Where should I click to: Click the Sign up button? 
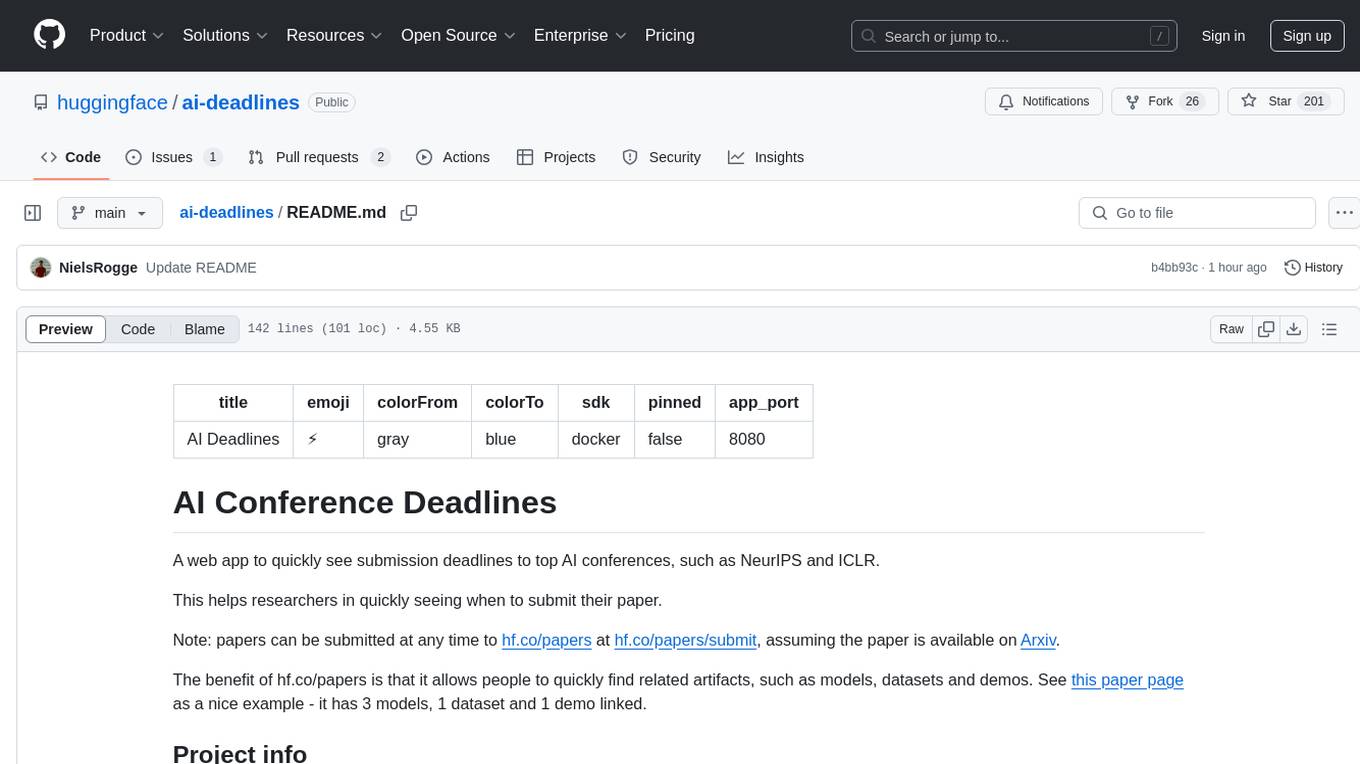tap(1307, 36)
